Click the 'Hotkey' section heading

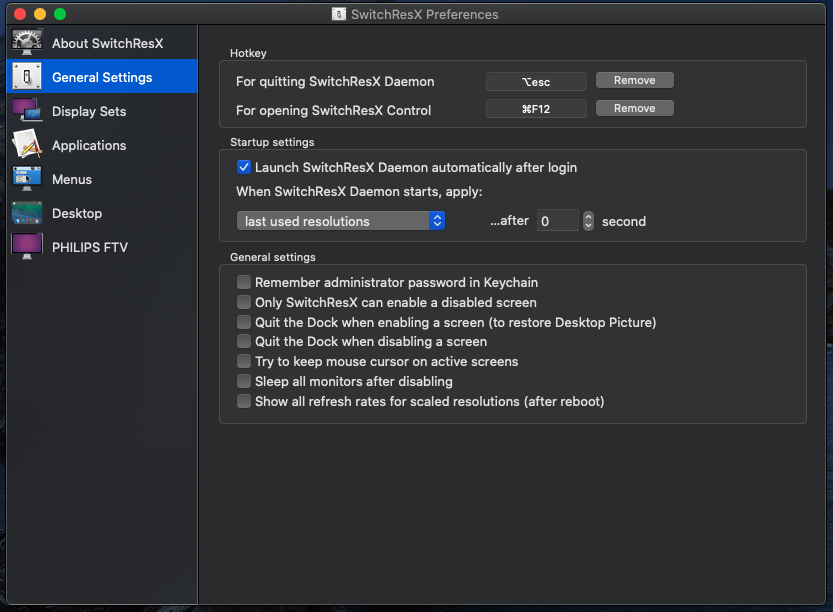[248, 53]
